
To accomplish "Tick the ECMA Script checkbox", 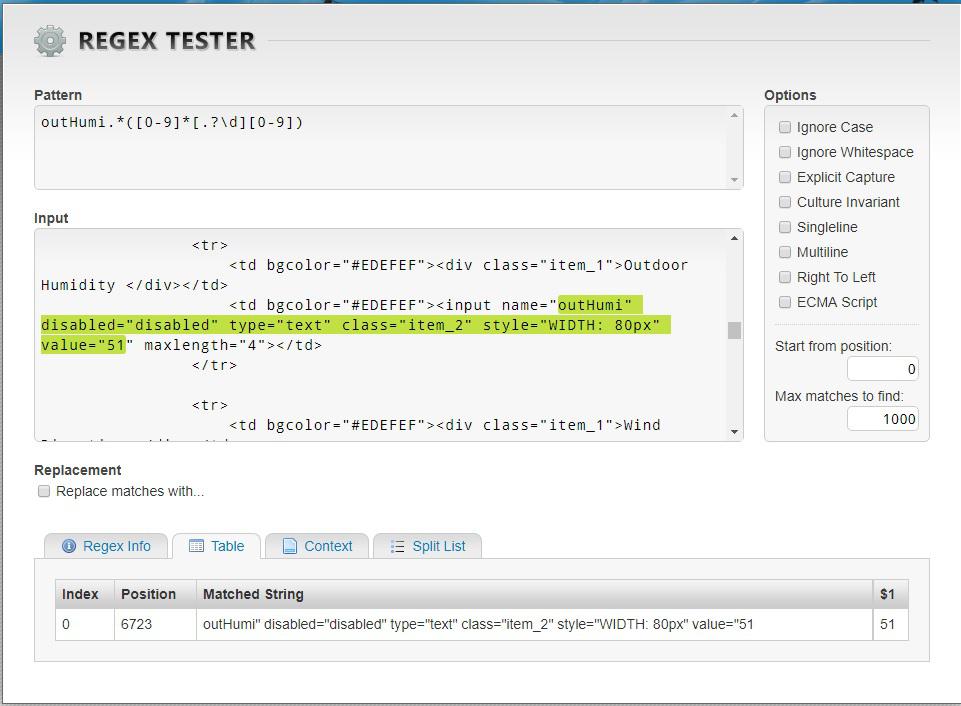I will 785,302.
